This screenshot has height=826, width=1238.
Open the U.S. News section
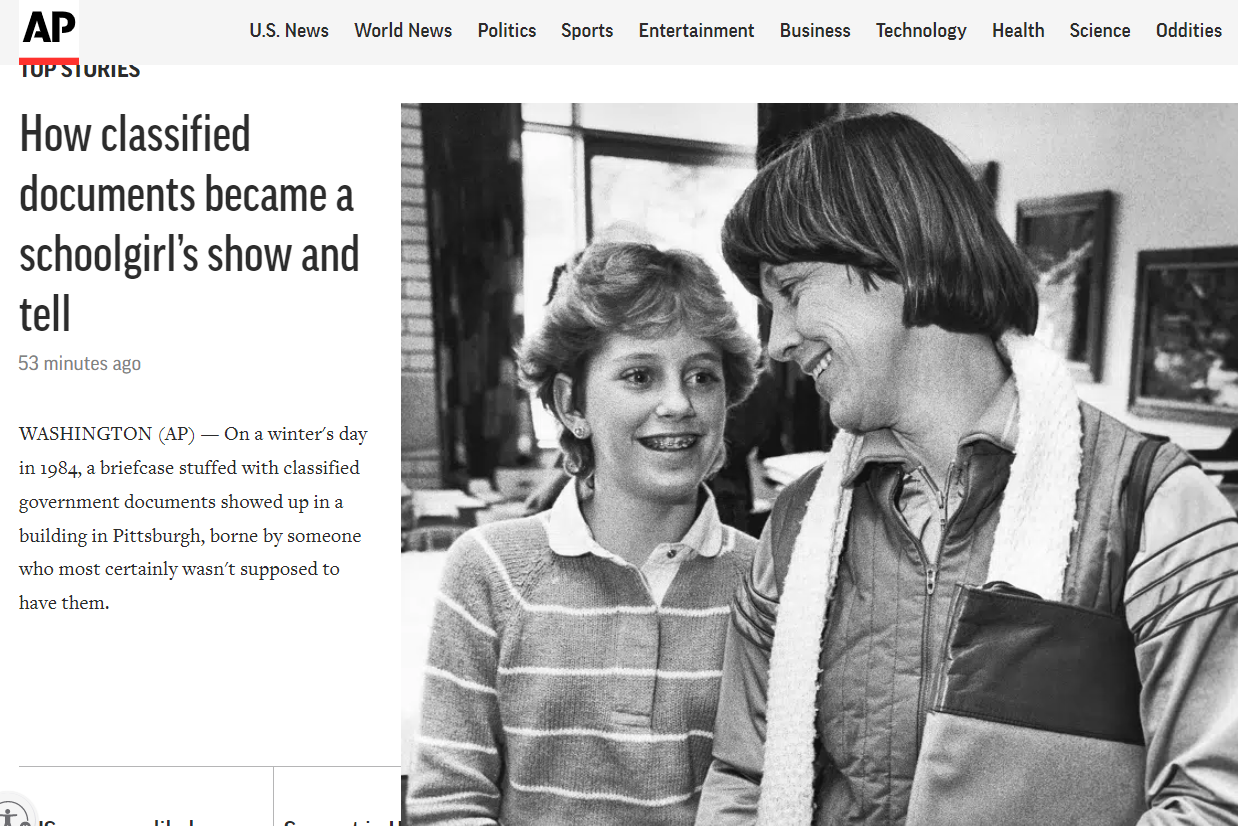point(289,31)
